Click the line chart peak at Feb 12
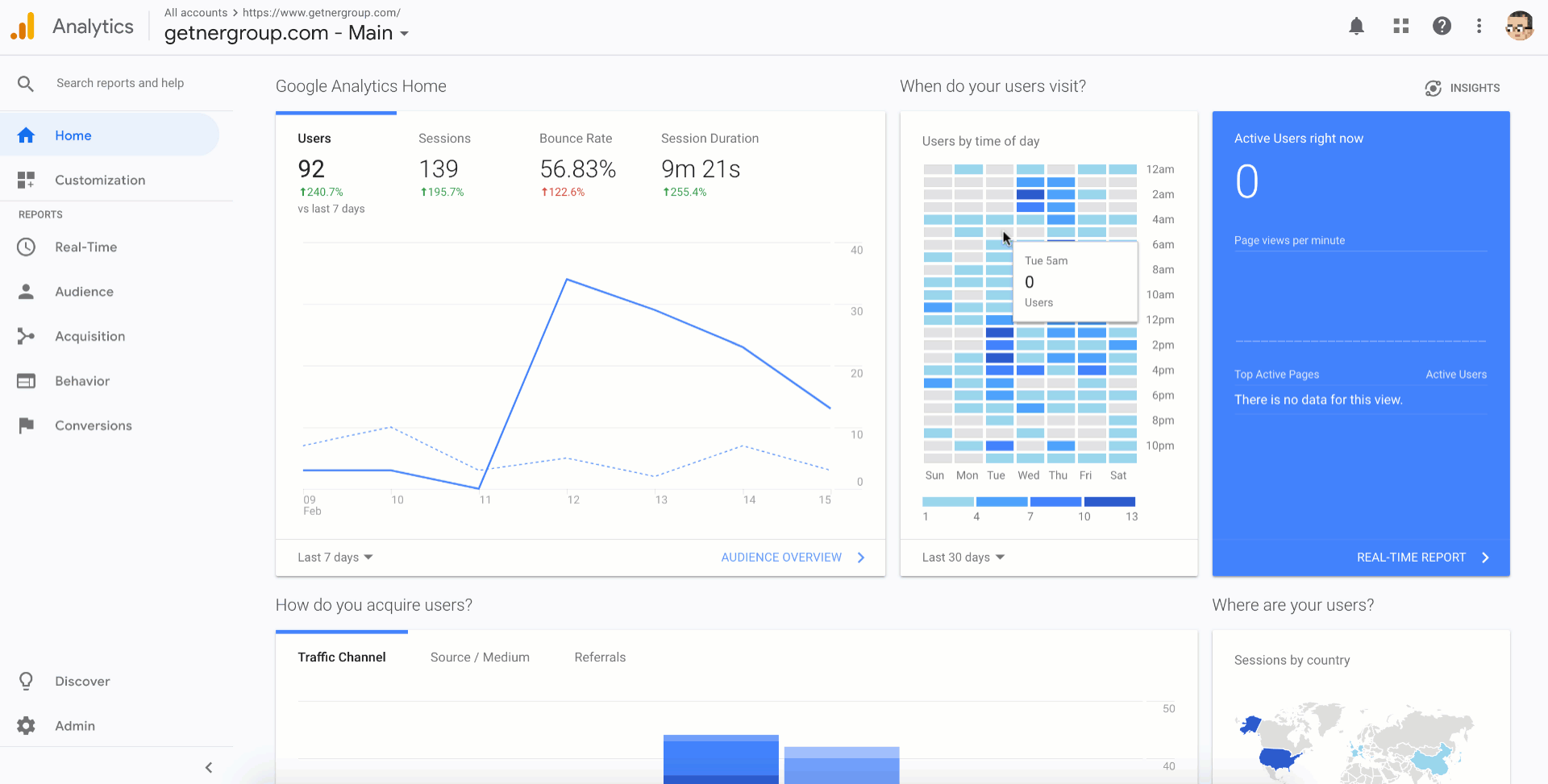The image size is (1548, 784). point(568,280)
